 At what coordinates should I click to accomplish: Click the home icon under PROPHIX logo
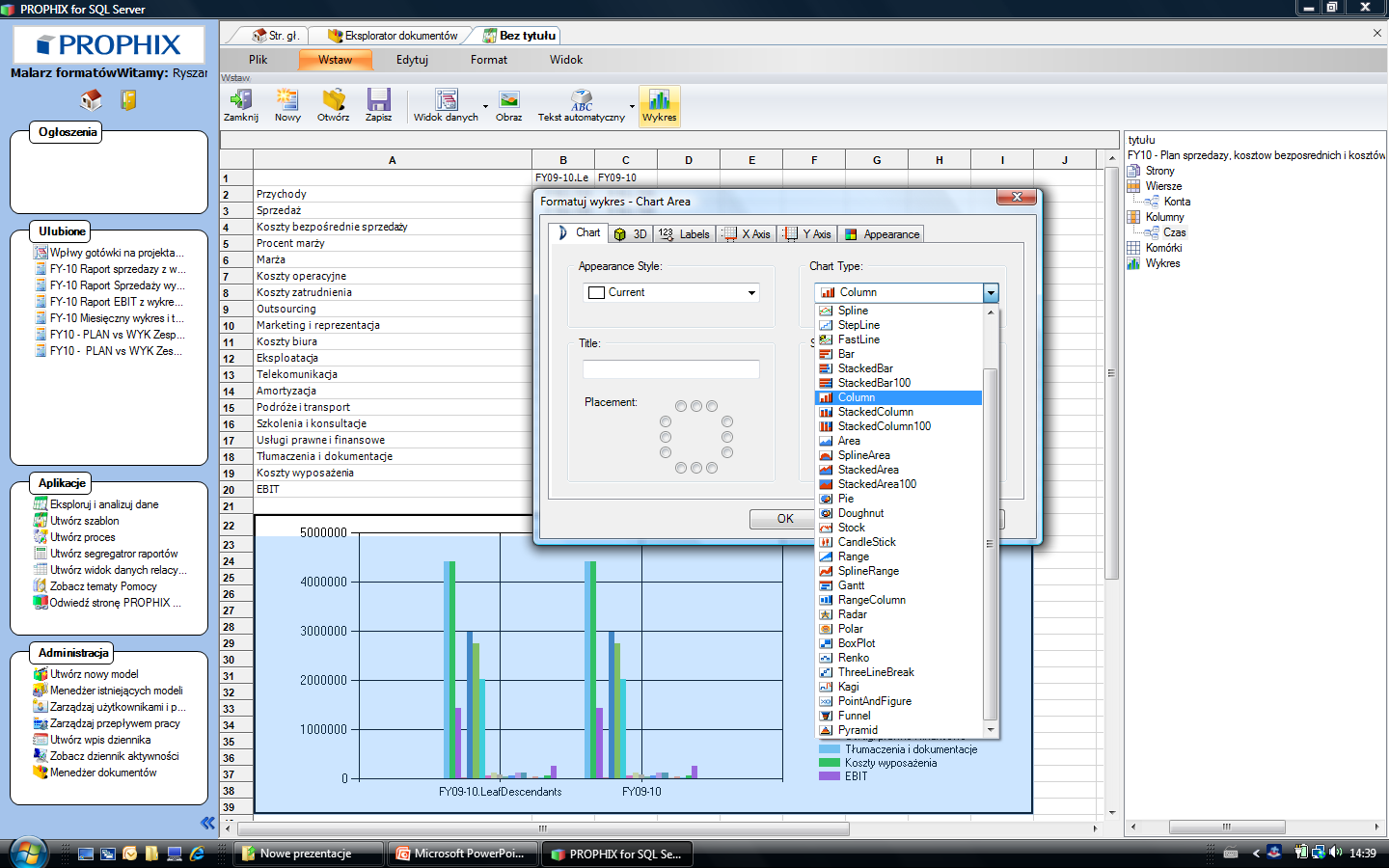point(91,99)
